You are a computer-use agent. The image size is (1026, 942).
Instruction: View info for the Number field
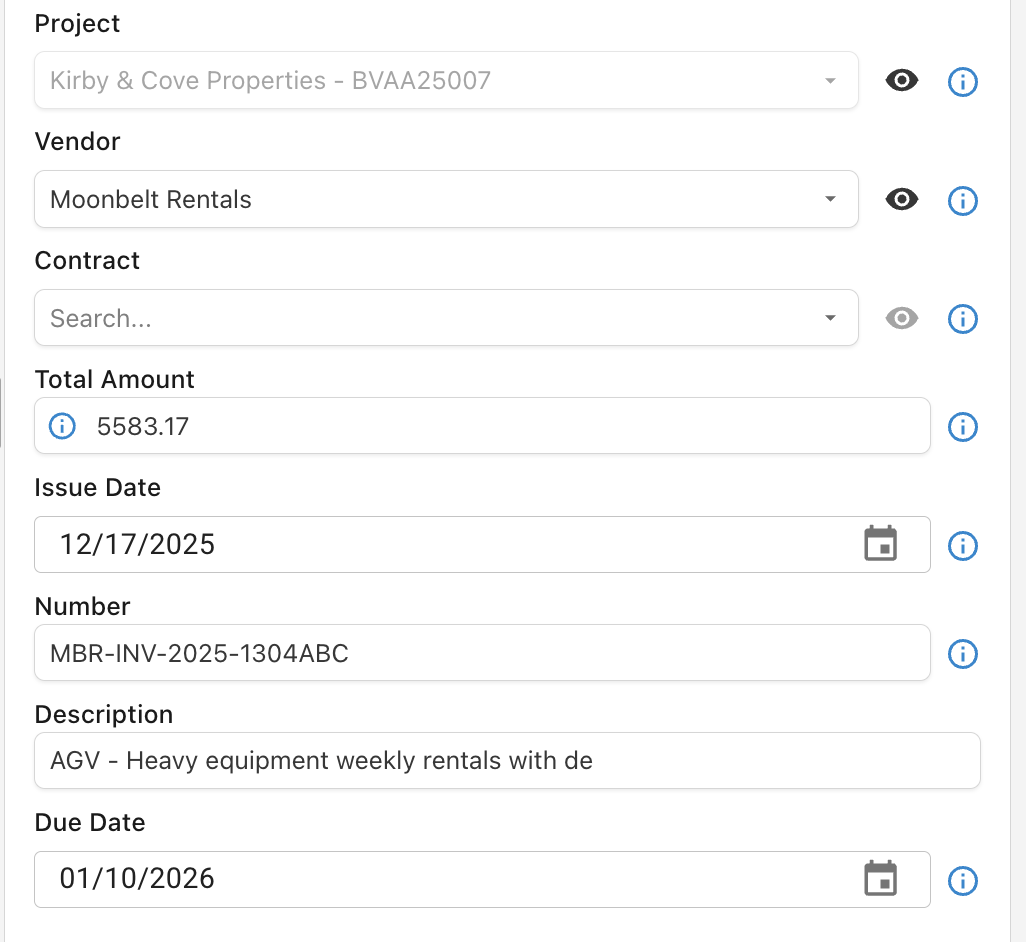pos(962,654)
